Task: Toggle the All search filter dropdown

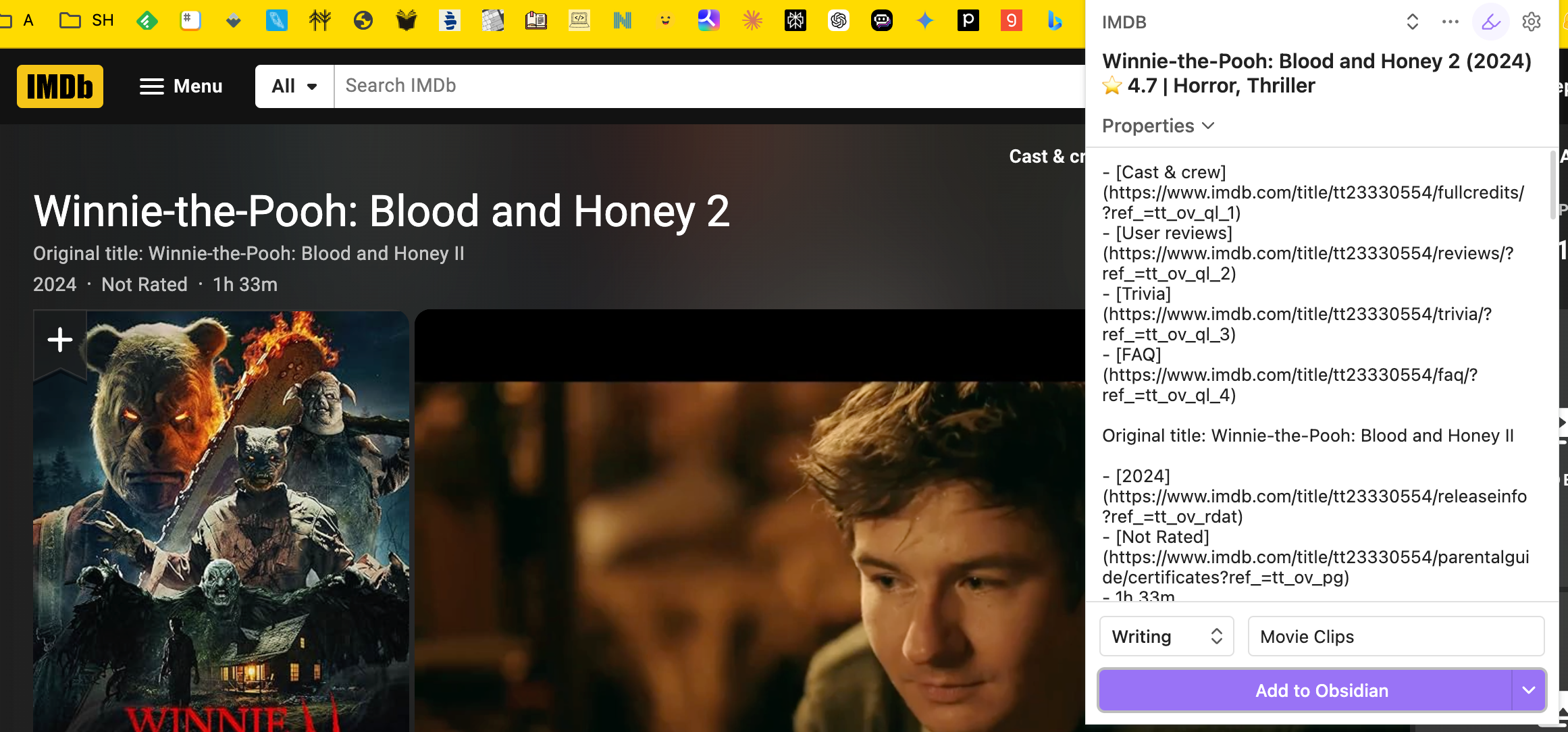Action: tap(294, 85)
